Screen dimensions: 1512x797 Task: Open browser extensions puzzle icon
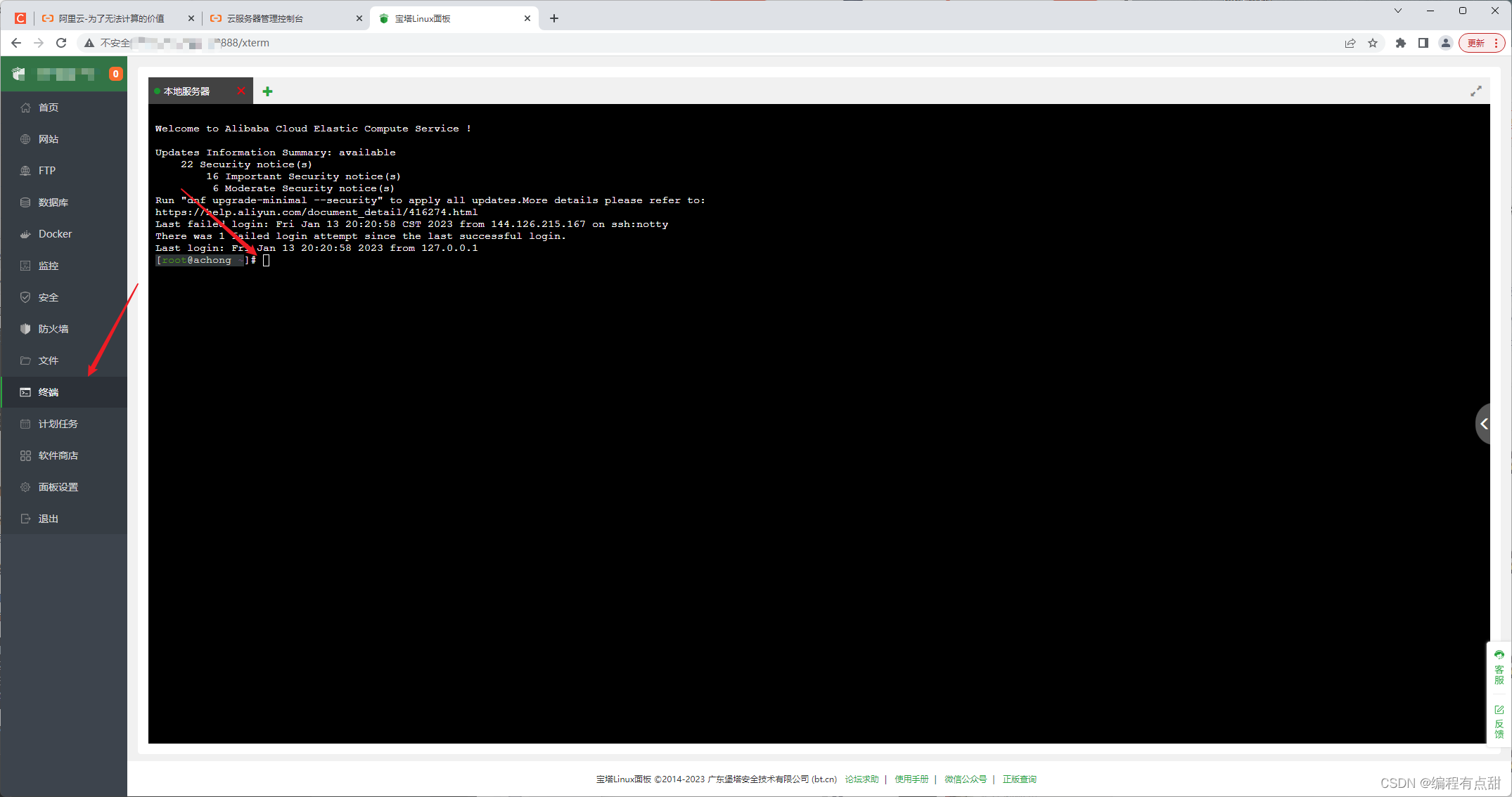click(x=1401, y=43)
